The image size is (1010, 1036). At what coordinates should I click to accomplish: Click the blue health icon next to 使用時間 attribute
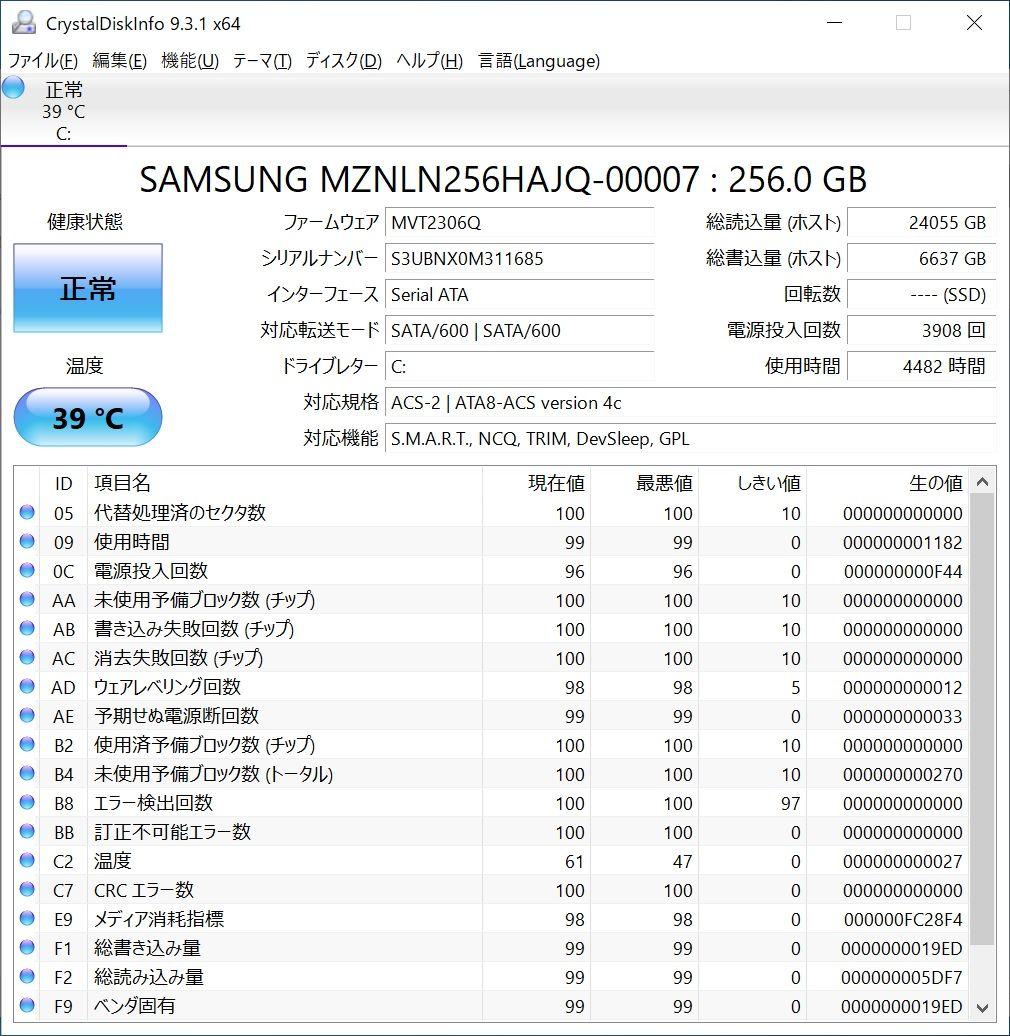coord(26,542)
